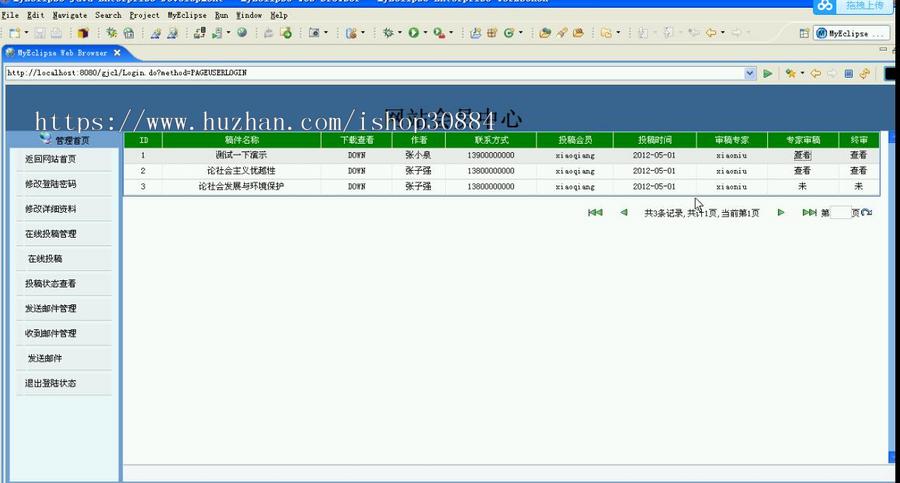Open the Help menu
900x483 pixels.
pos(278,16)
